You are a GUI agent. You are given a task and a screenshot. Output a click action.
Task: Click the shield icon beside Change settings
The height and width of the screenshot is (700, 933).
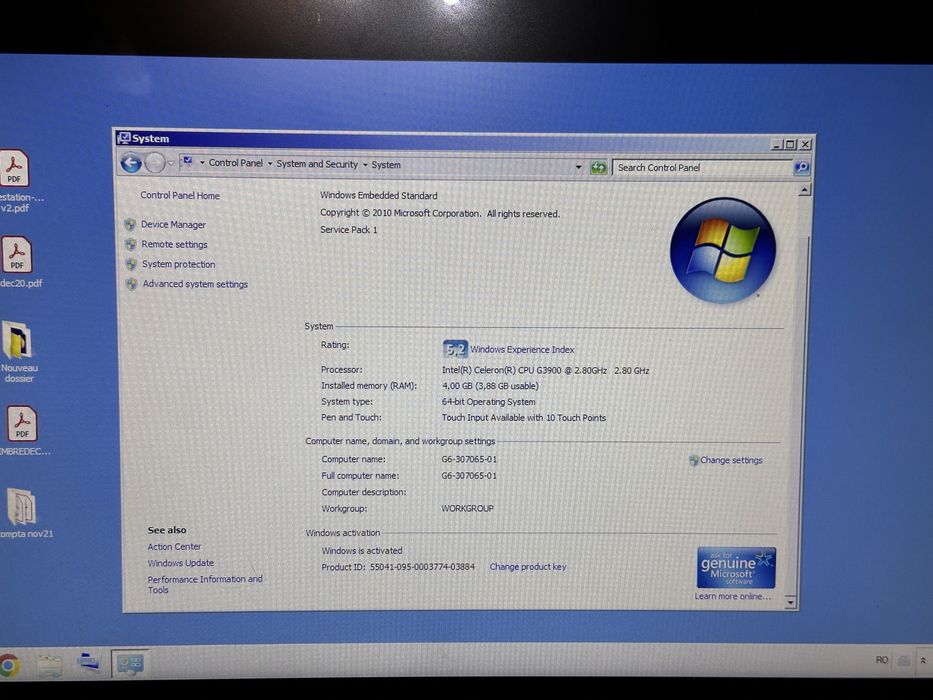coord(694,461)
